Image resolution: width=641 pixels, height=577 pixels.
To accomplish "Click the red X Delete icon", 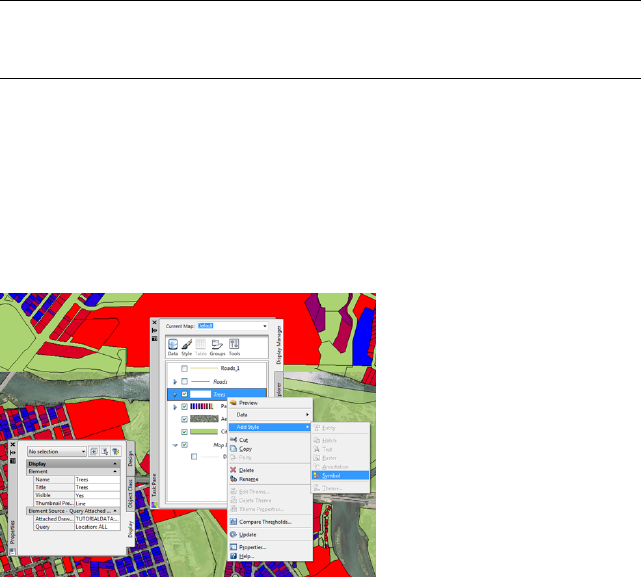I will (x=233, y=470).
